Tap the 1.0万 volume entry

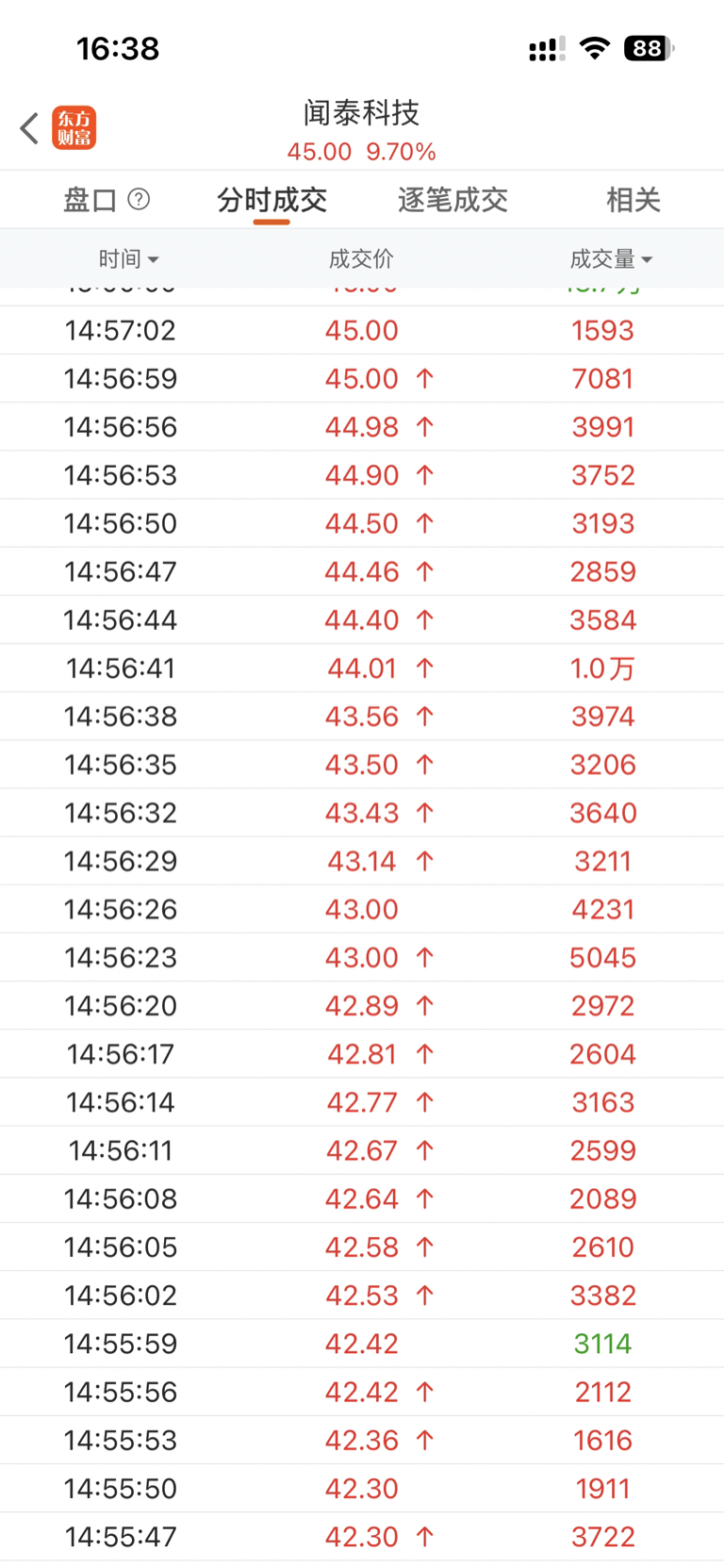[602, 668]
